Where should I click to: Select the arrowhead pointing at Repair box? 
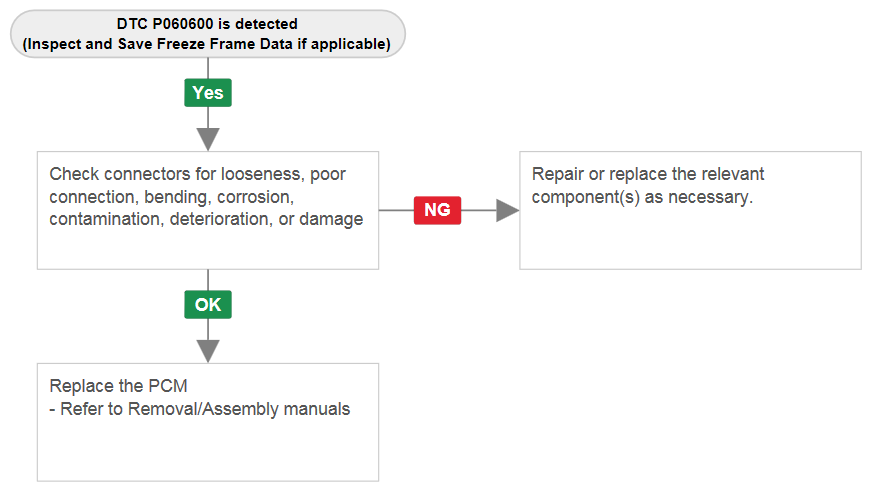508,210
